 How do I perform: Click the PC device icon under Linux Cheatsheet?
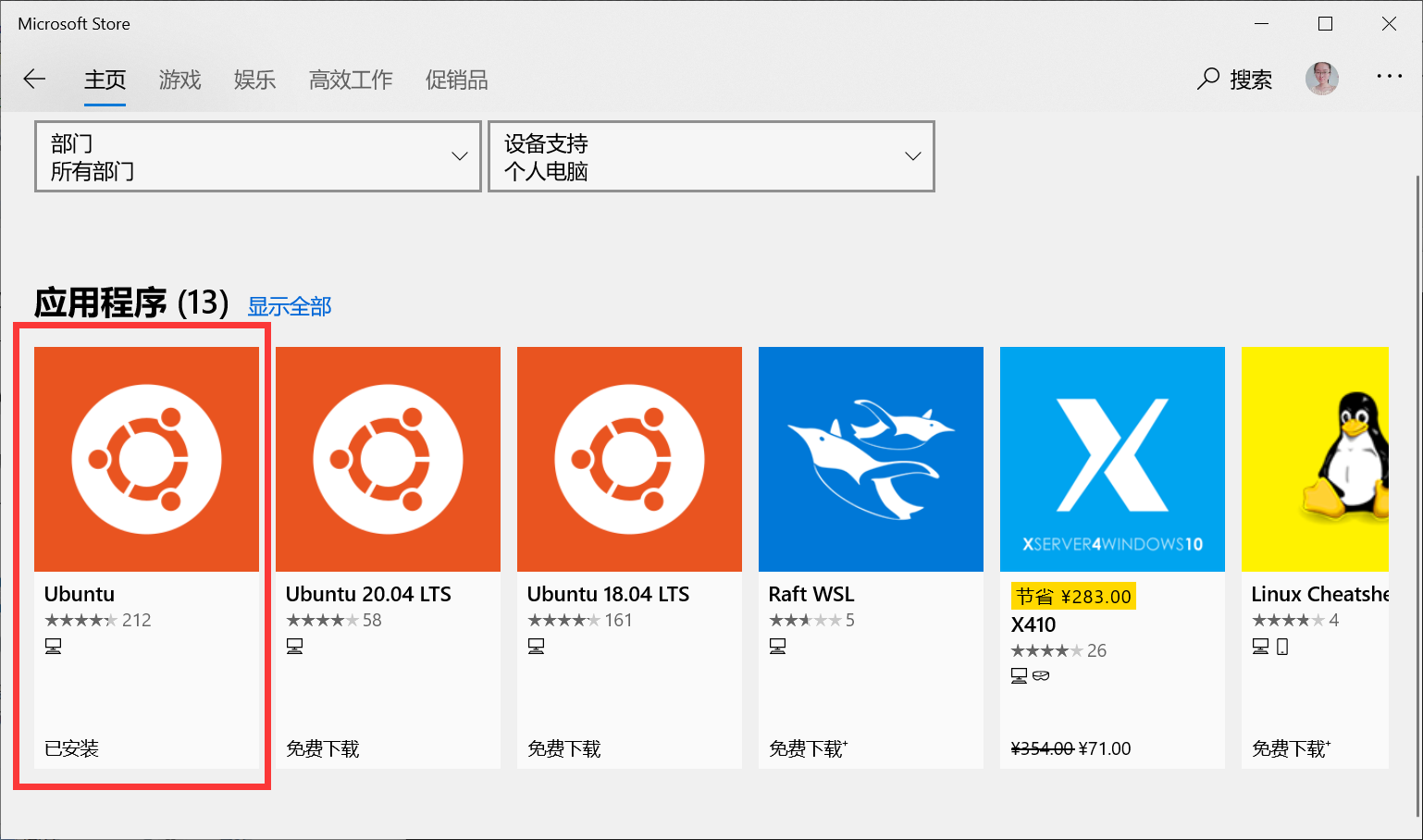1260,647
